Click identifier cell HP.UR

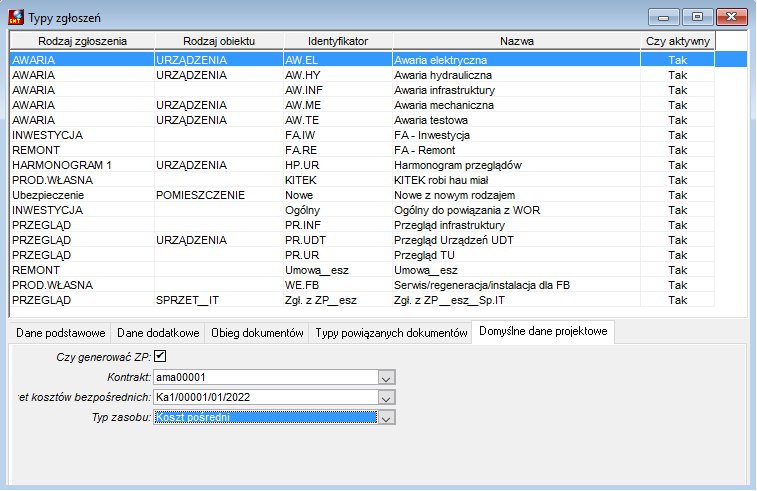[338, 165]
